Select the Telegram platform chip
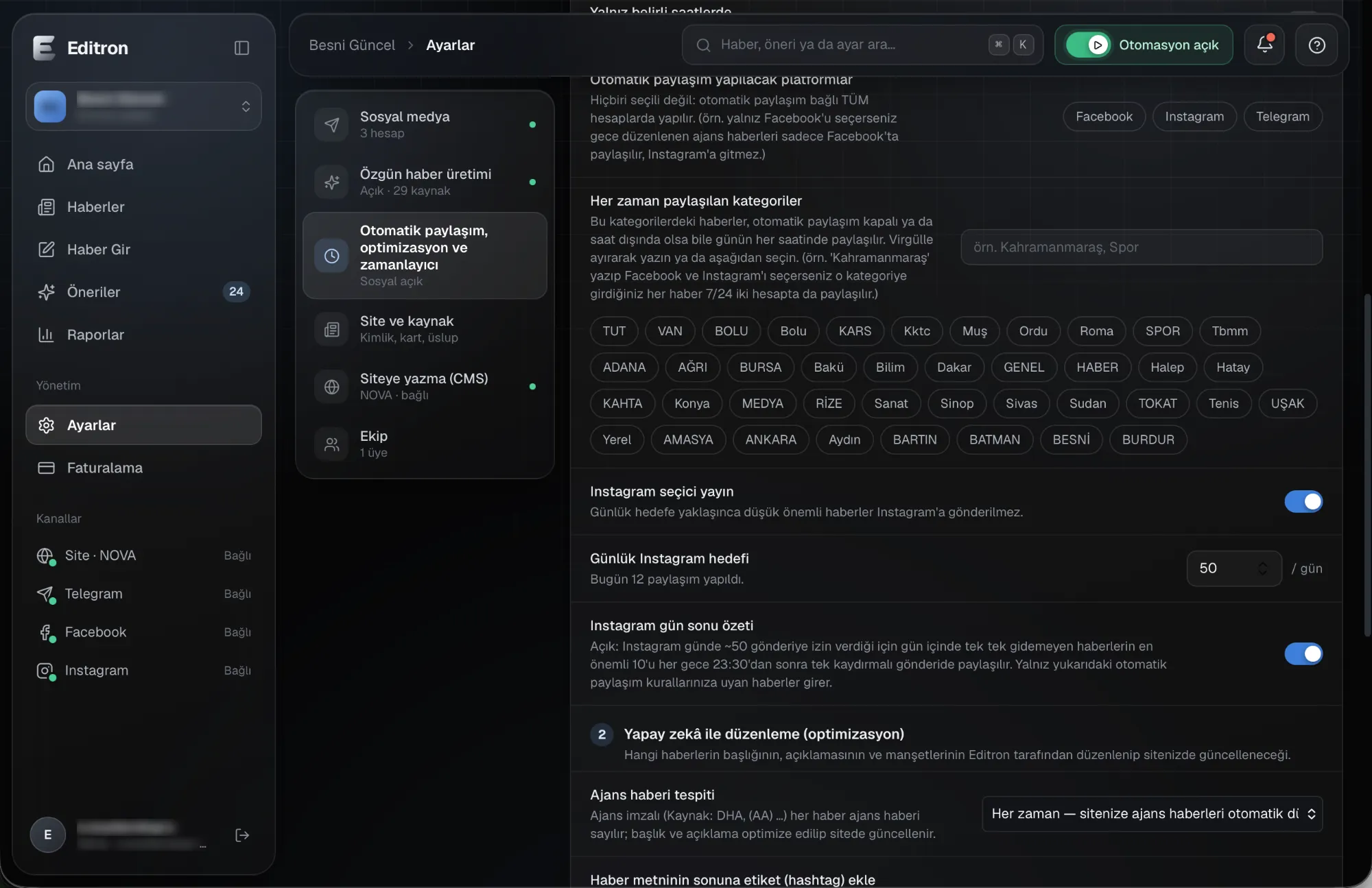 point(1282,117)
